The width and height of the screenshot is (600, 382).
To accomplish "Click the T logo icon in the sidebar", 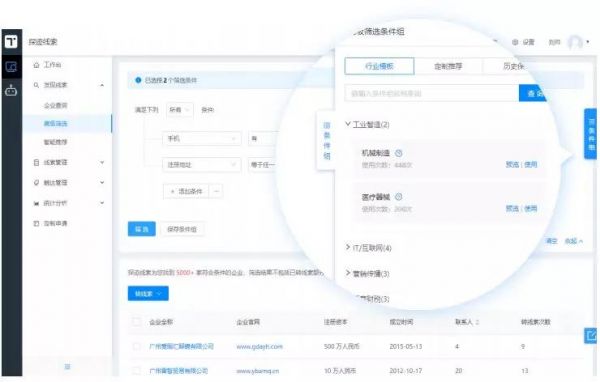I will [x=11, y=41].
